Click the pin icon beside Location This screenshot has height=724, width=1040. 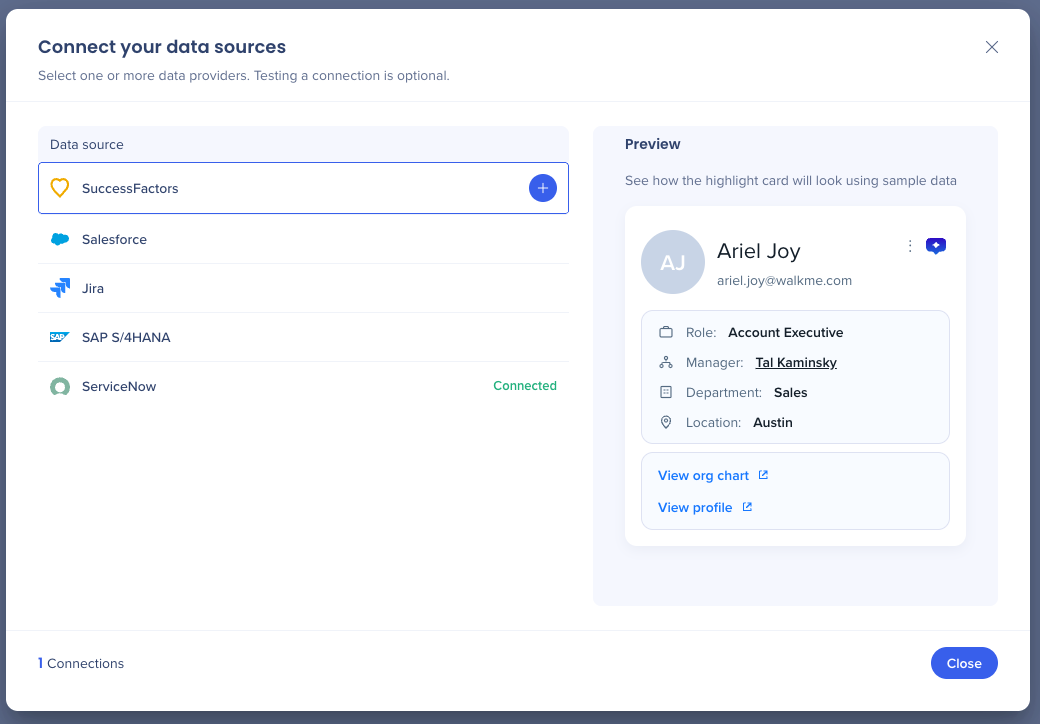coord(666,422)
